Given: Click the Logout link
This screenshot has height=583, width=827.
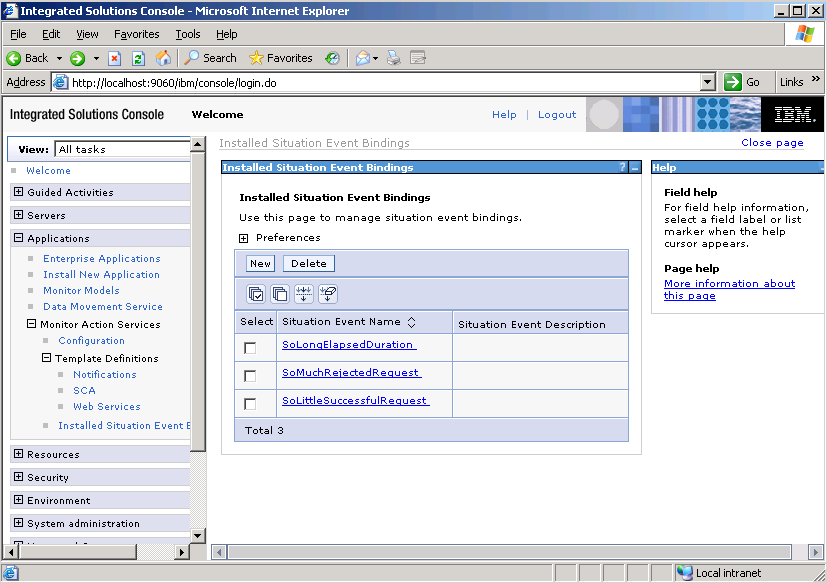Looking at the screenshot, I should coord(557,114).
